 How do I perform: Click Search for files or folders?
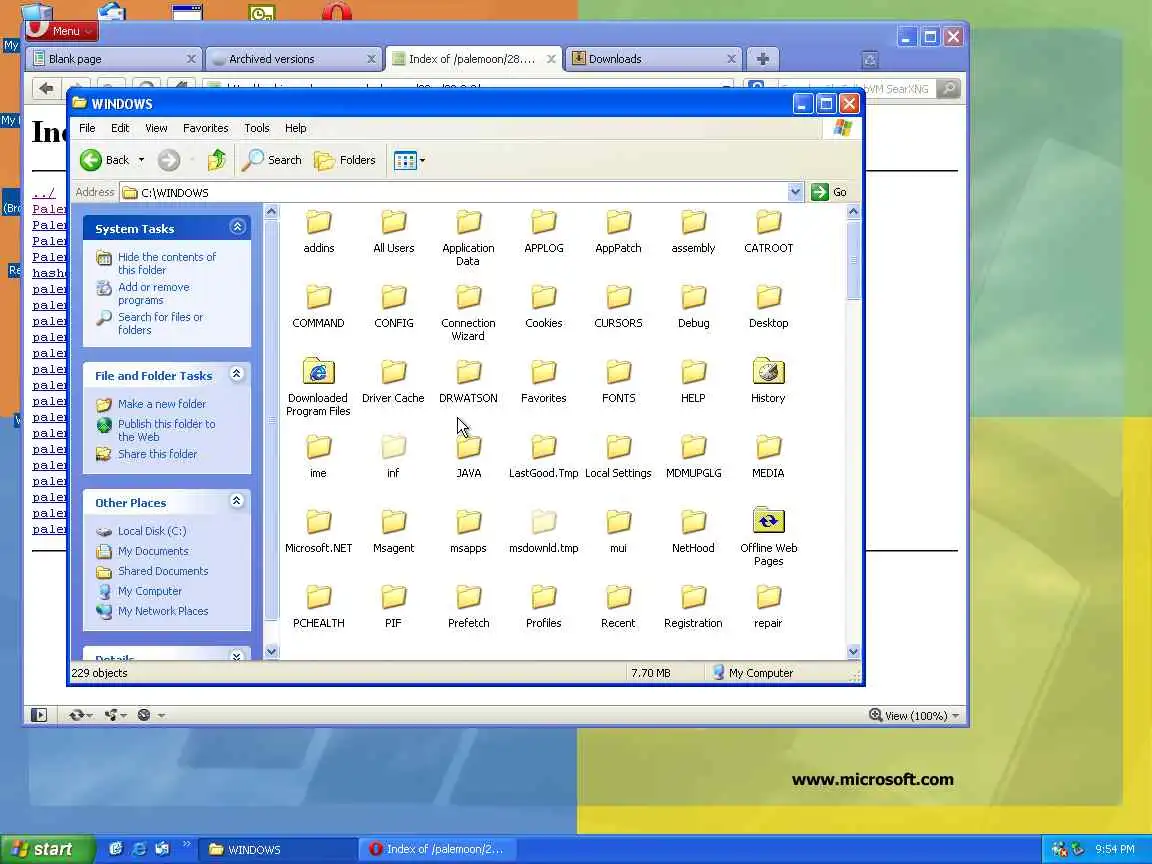(160, 323)
